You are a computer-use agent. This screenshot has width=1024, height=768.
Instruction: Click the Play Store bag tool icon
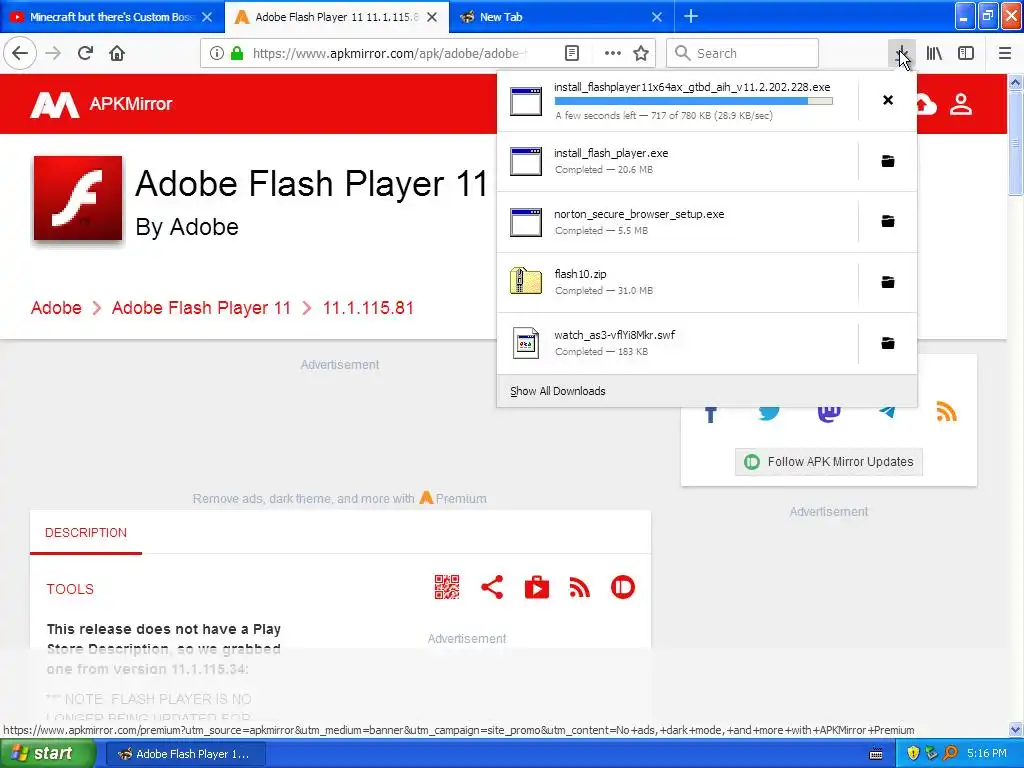[x=537, y=587]
